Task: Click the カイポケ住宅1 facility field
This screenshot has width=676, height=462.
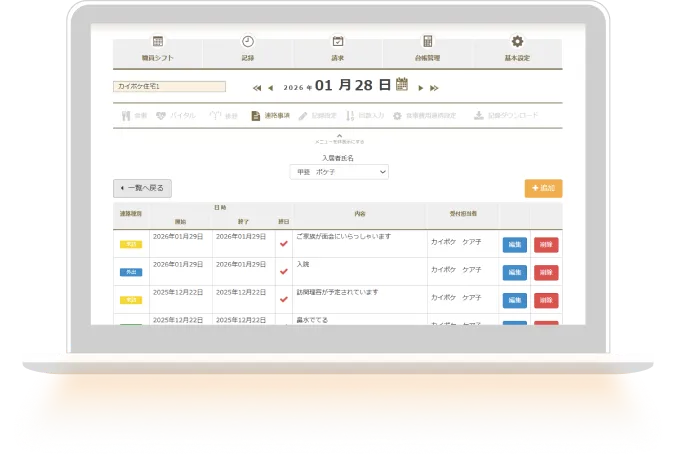Action: (169, 86)
